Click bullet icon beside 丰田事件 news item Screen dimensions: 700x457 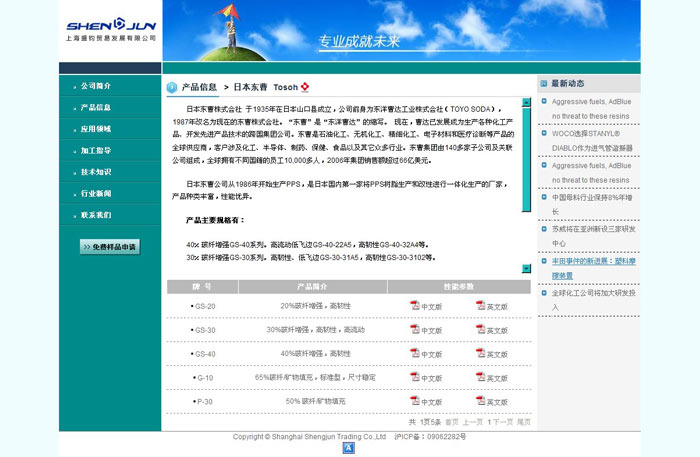coord(544,261)
